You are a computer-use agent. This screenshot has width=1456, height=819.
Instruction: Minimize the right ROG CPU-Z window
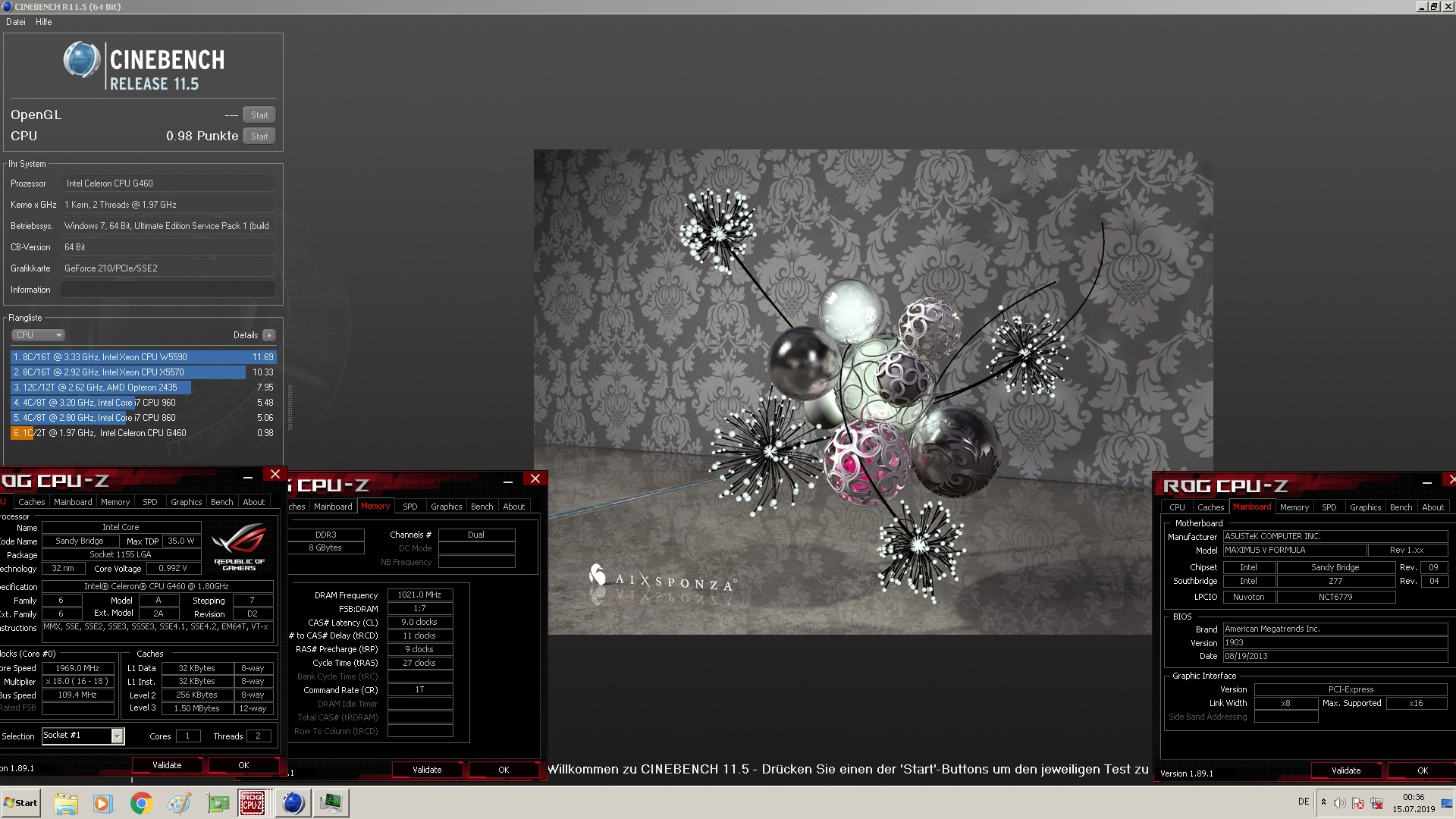1427,483
